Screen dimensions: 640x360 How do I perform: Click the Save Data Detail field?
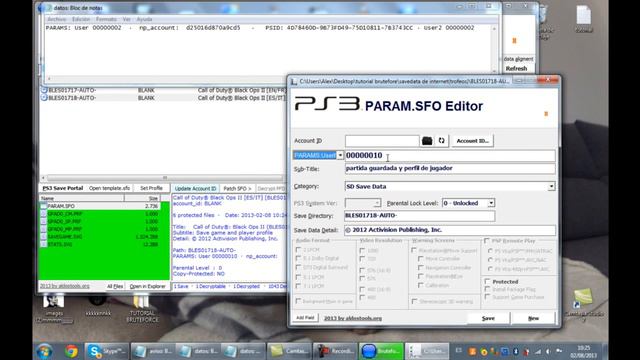[x=450, y=230]
